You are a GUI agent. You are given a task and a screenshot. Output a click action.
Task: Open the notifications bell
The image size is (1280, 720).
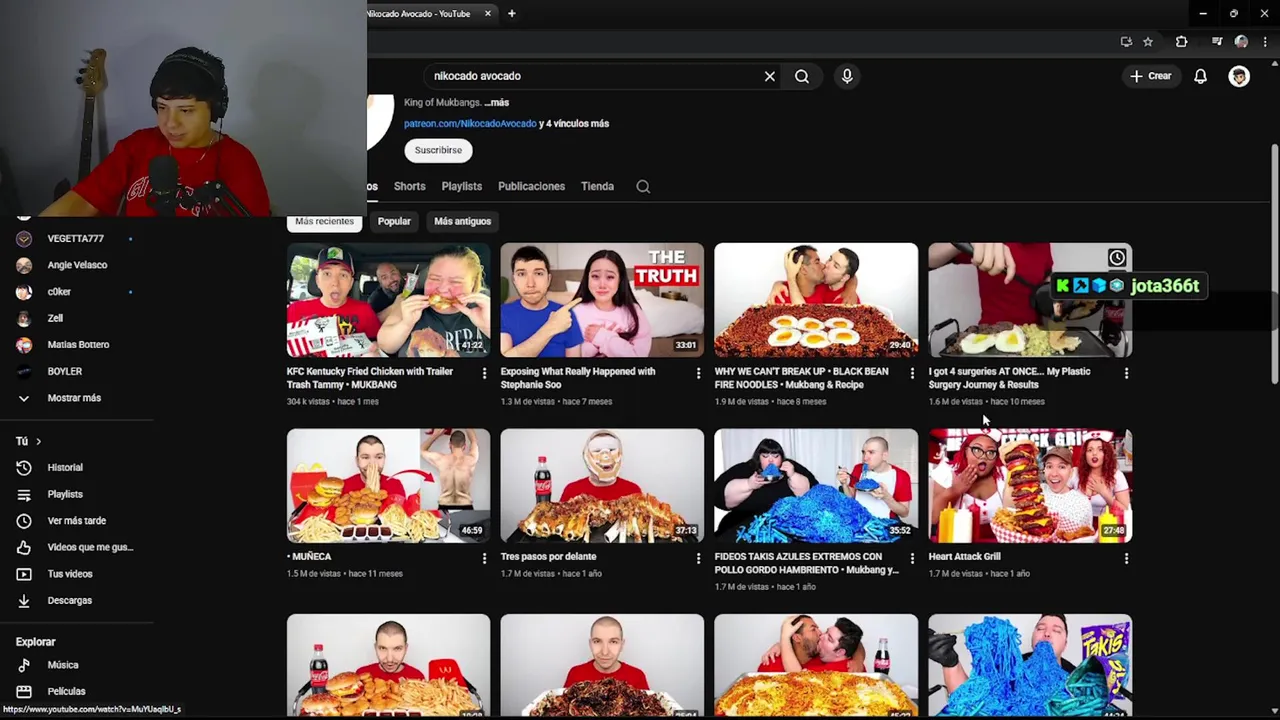pos(1200,76)
